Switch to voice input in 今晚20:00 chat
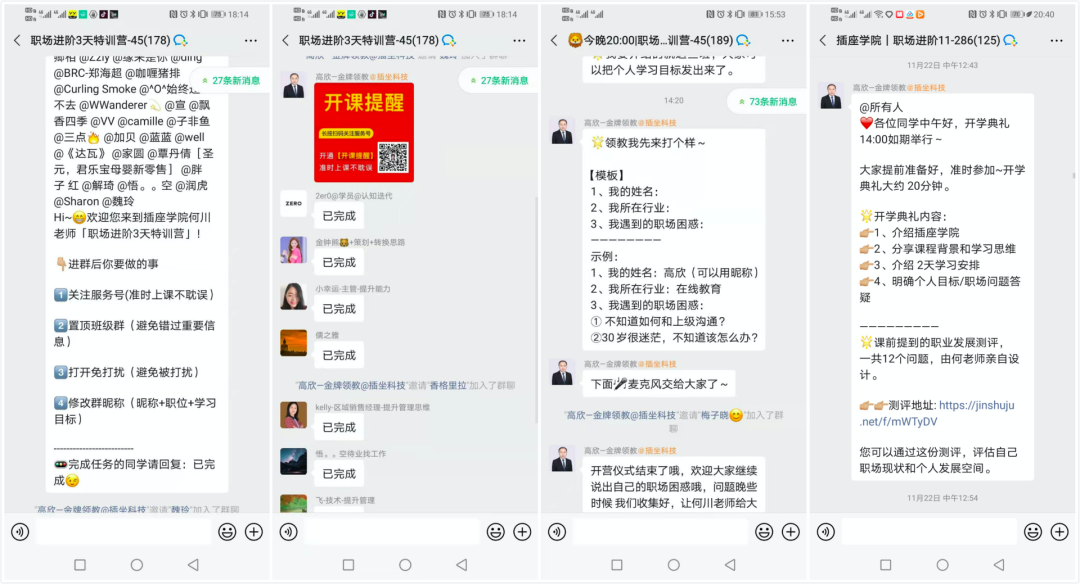Screen dimensions: 1080x584 [556, 532]
